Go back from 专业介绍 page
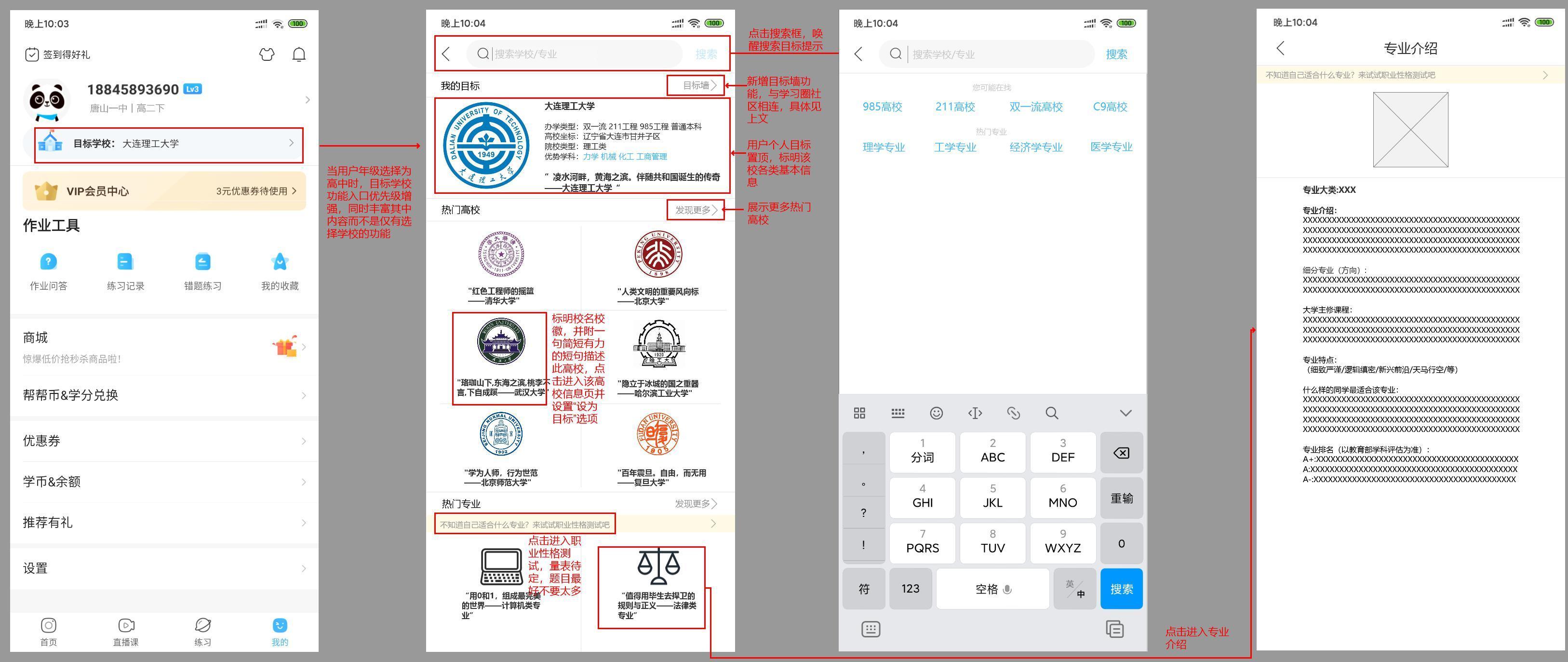Screen dimensions: 1568x662 1281,48
